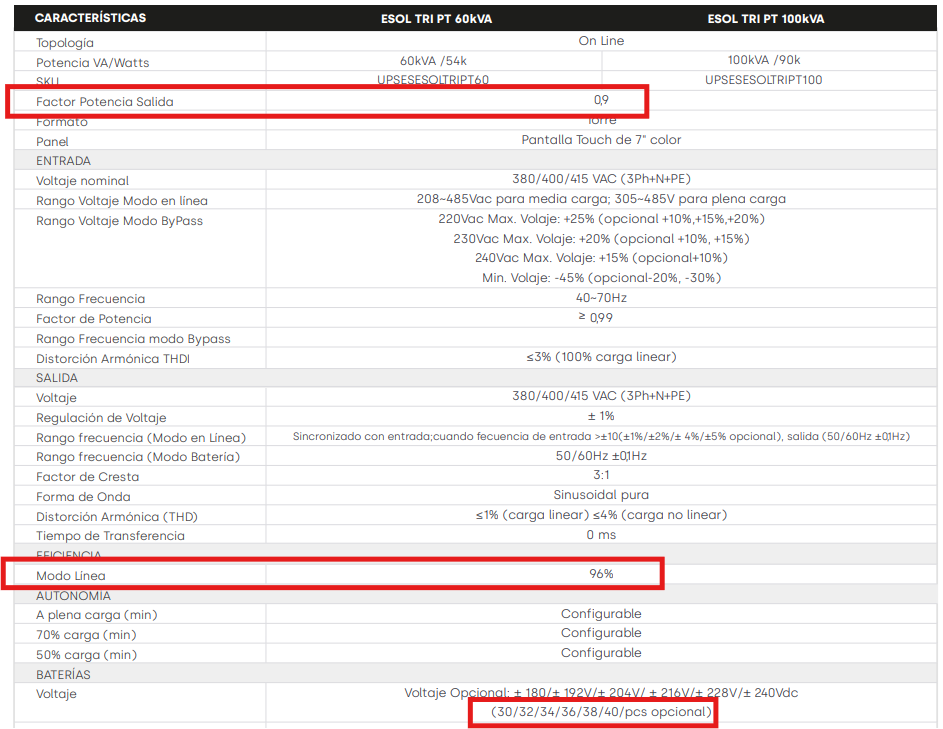This screenshot has height=729, width=943.
Task: Select the "Voltaje Opcional: ± 180/± 192V" line
Action: point(601,693)
